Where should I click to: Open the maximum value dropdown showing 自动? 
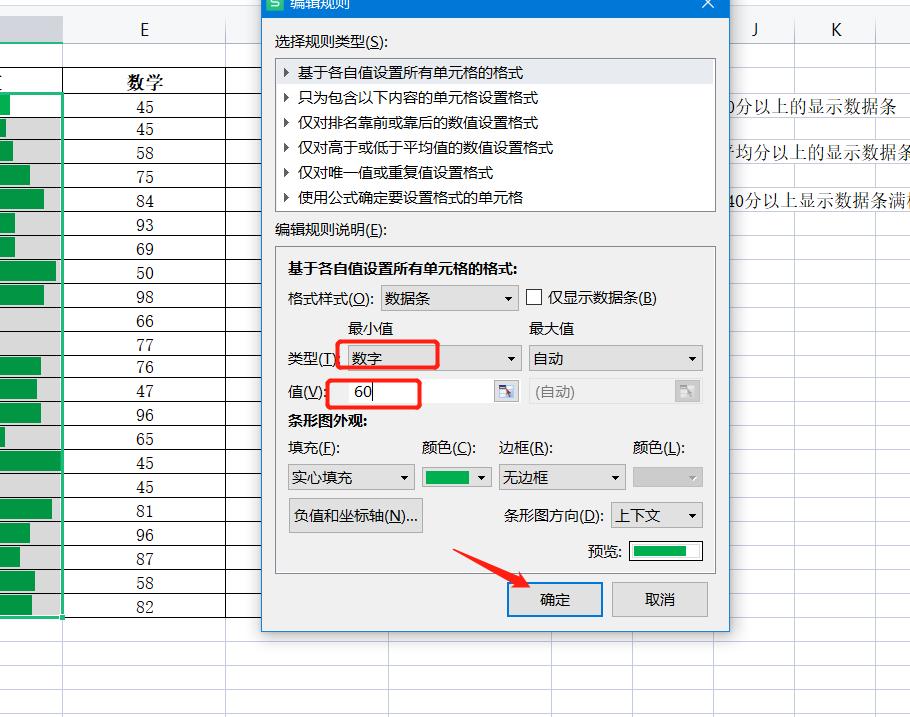[615, 357]
